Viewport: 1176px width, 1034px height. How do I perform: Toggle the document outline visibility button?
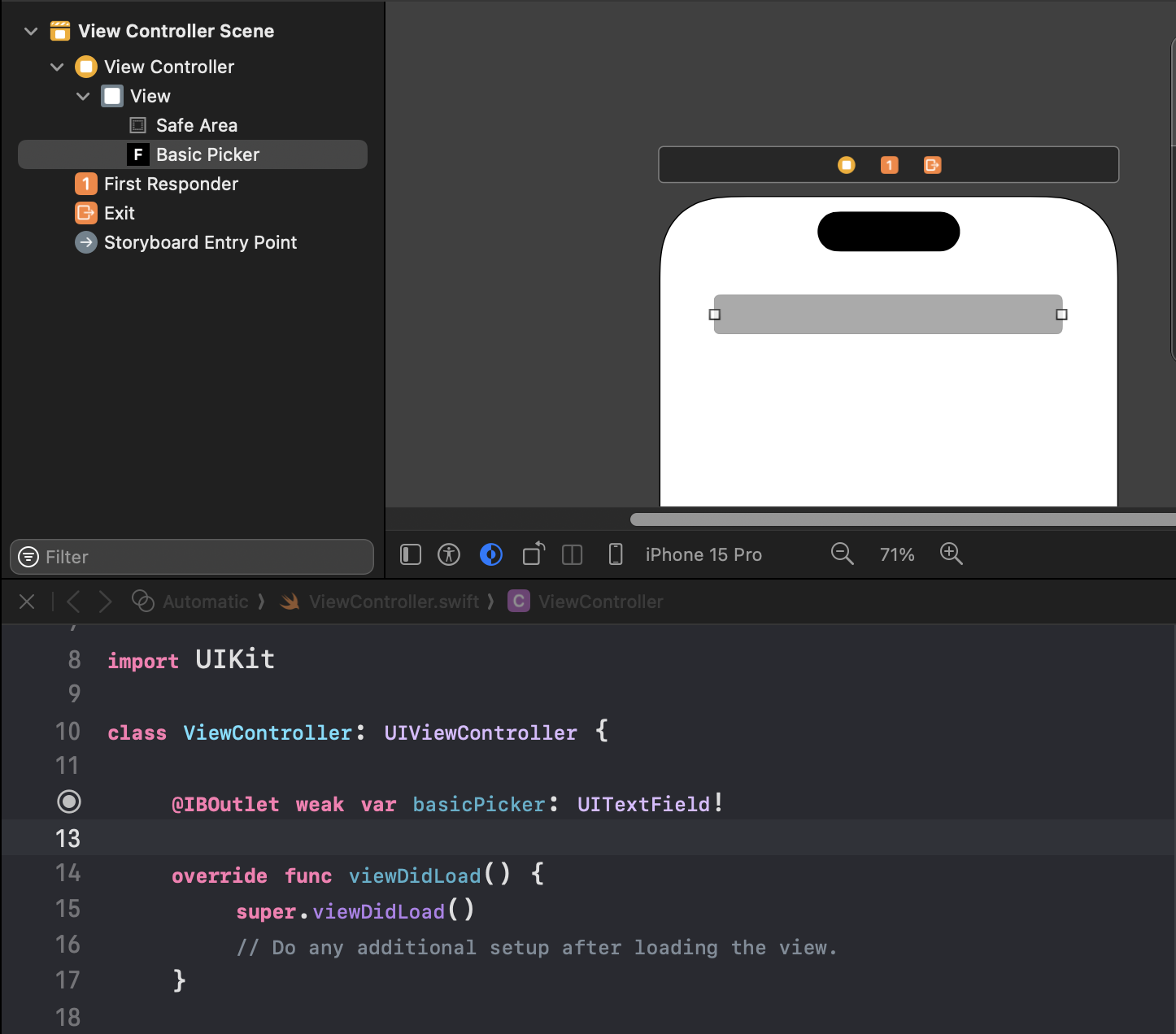click(411, 554)
